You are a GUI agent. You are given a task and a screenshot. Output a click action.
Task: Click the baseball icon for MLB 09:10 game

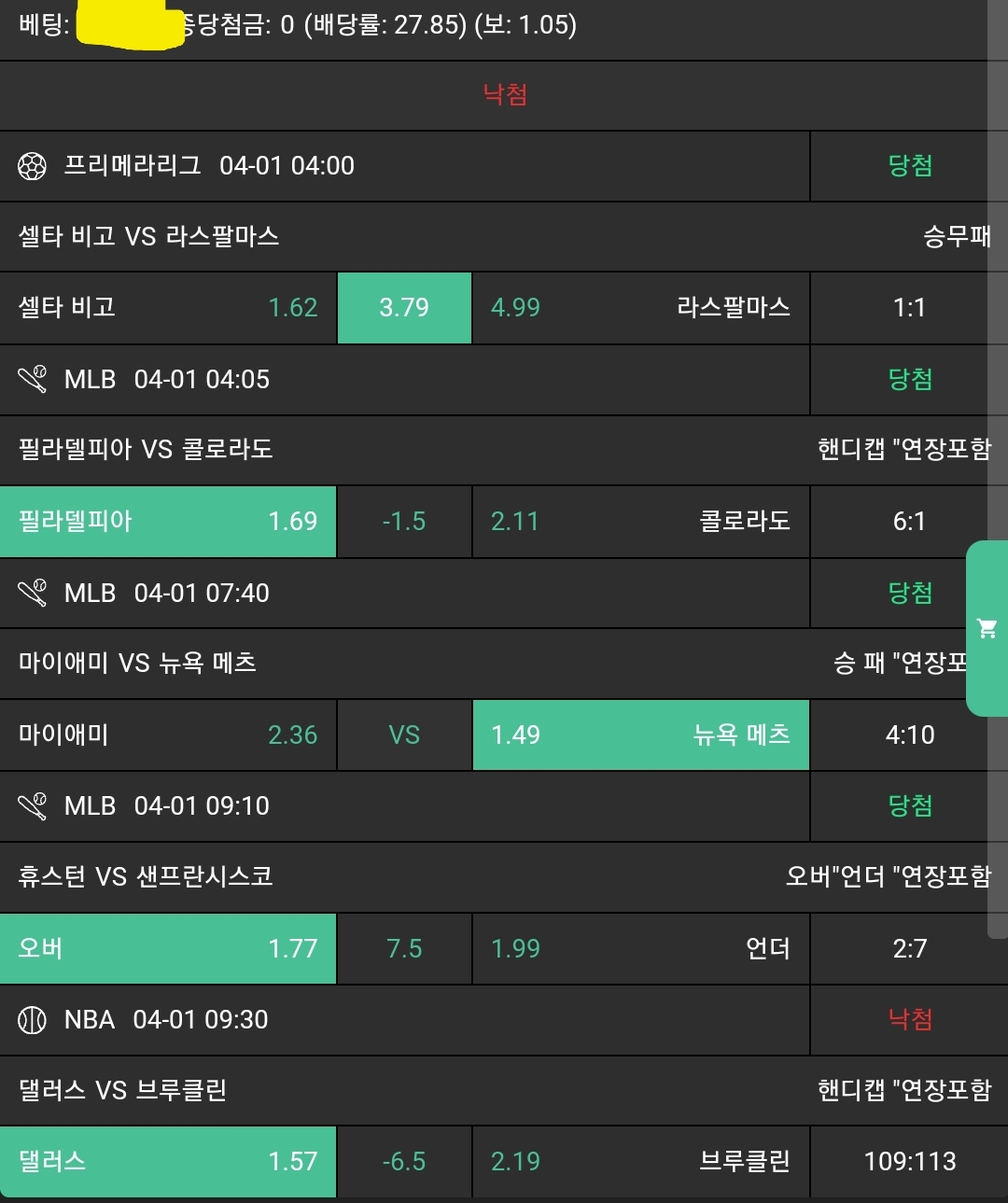pyautogui.click(x=32, y=806)
